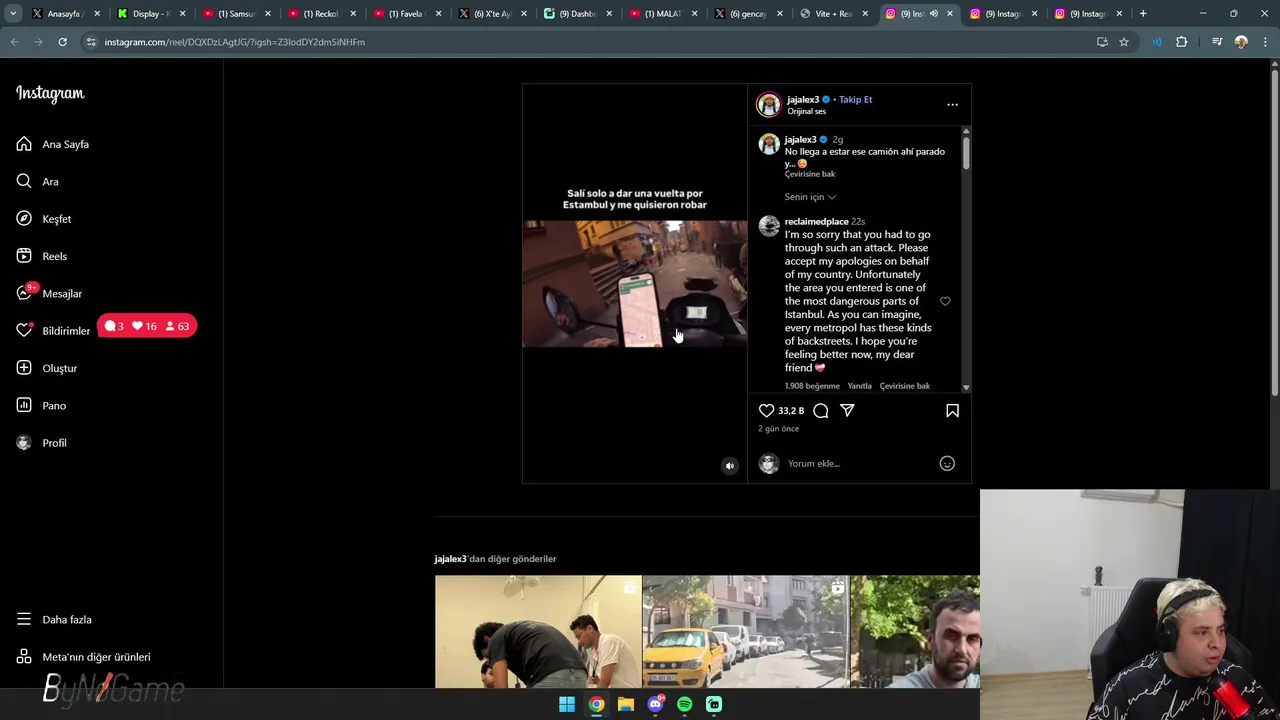Viewport: 1280px width, 720px height.
Task: Switch to the (1) MALAT YouTube tab
Action: [x=664, y=14]
